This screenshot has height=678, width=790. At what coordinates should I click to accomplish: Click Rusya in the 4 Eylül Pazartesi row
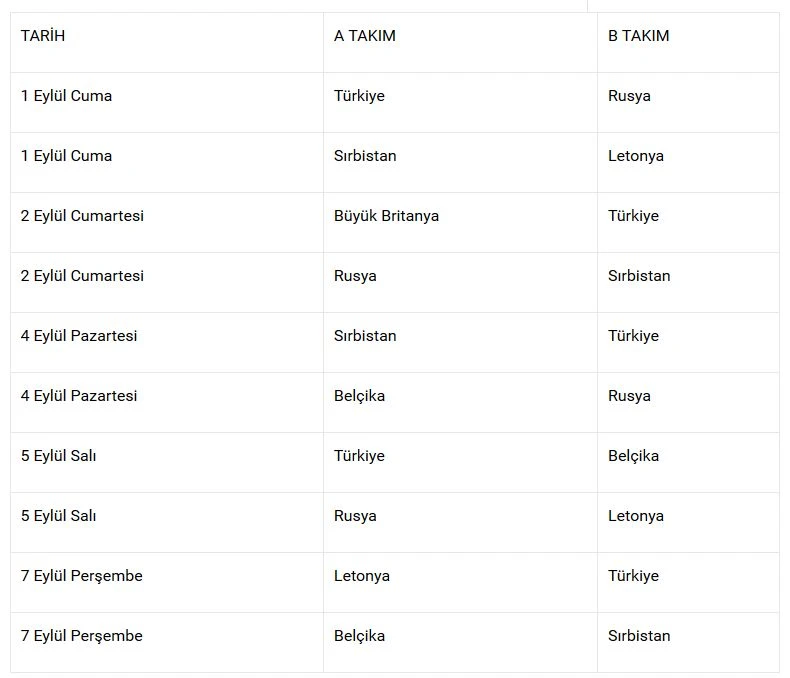(x=629, y=396)
